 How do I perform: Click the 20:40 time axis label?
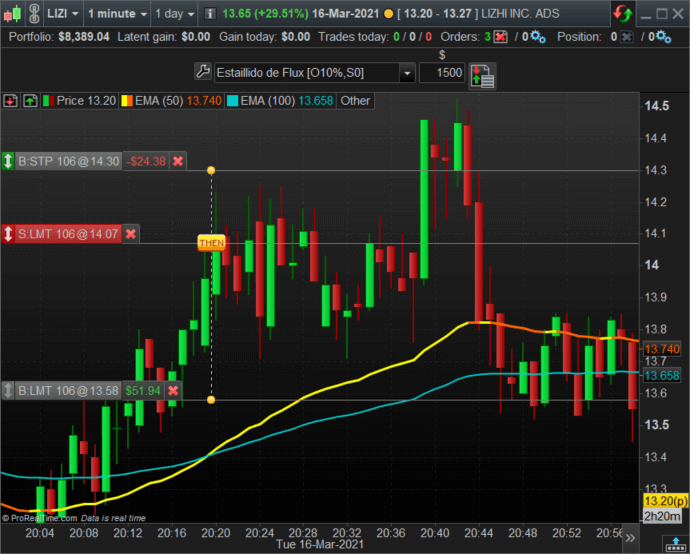point(435,533)
